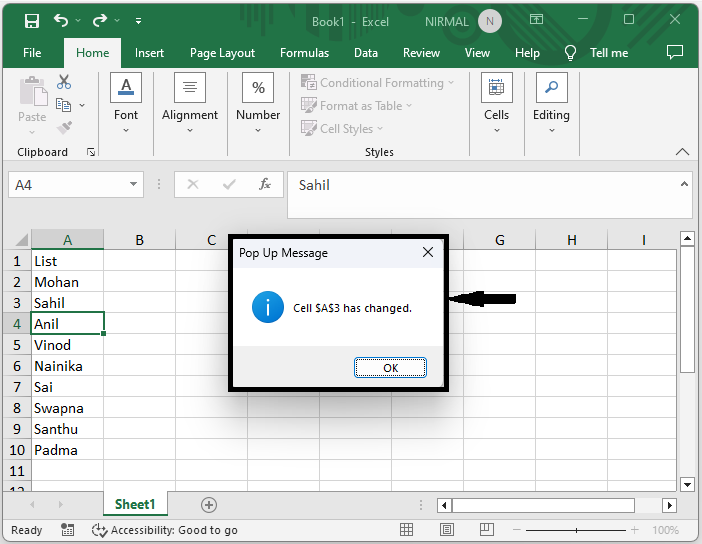Click Accessibility: Good to go status
The image size is (702, 544).
tap(165, 530)
